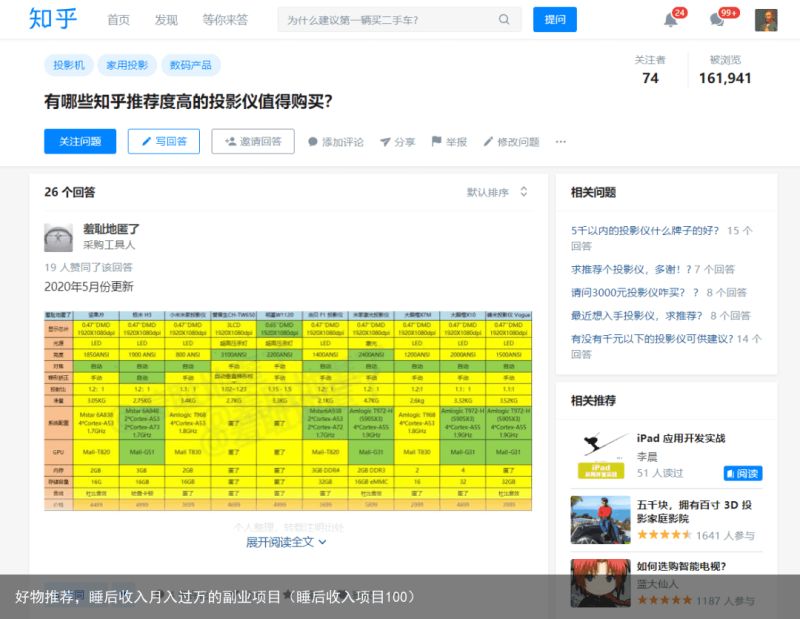Click the 阅读 button for iPad book
The image size is (800, 619).
743,474
